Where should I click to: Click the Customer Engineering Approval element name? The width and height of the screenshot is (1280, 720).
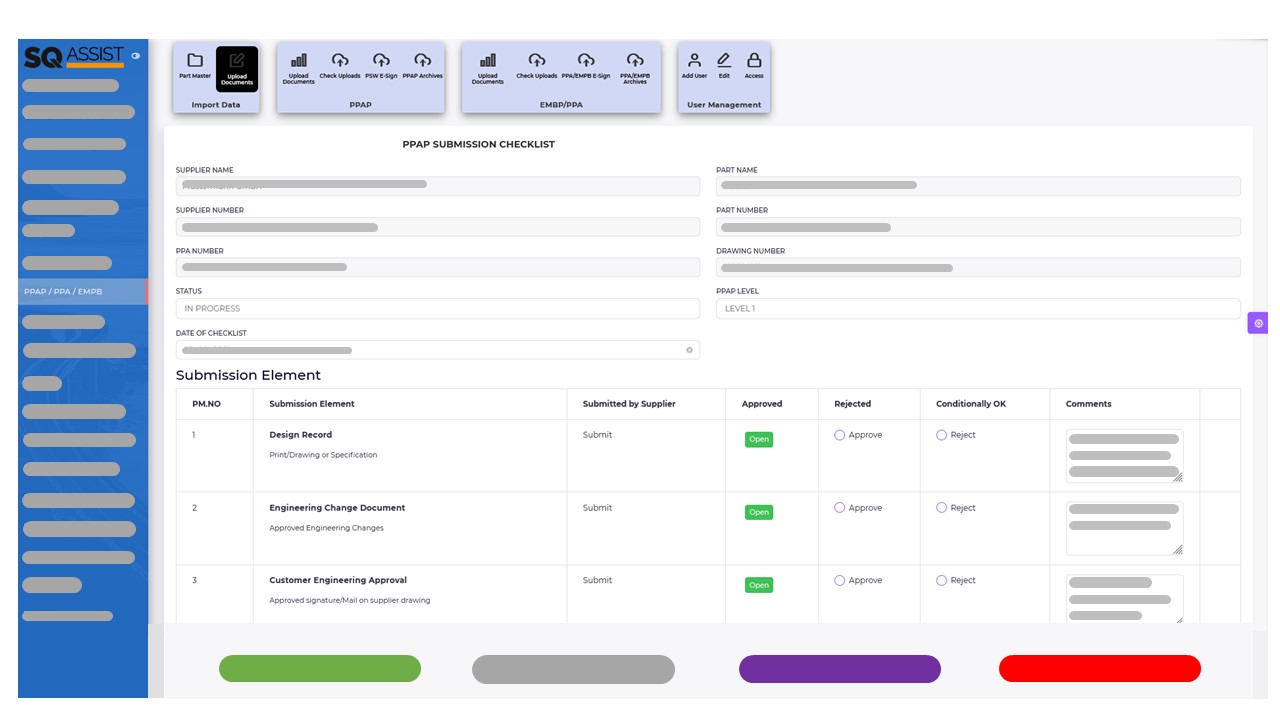338,580
